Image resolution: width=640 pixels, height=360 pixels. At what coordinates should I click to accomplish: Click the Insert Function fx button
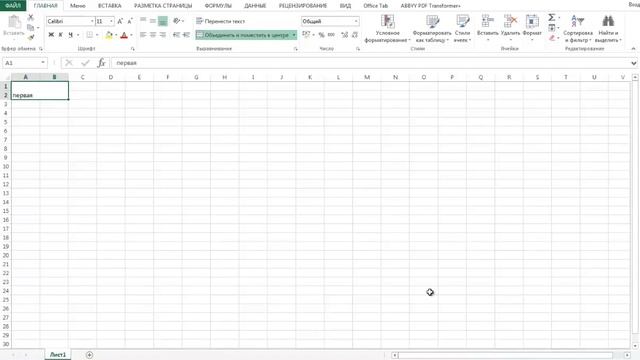coord(101,63)
